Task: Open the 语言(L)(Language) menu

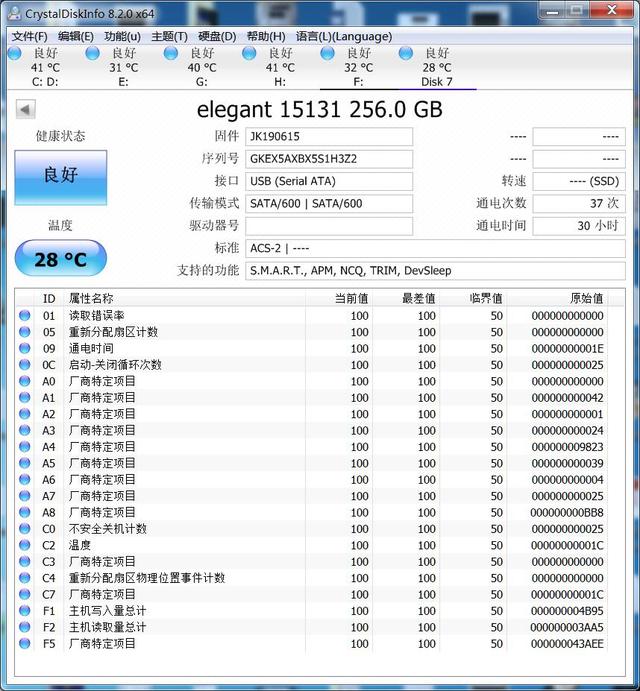Action: click(x=344, y=36)
